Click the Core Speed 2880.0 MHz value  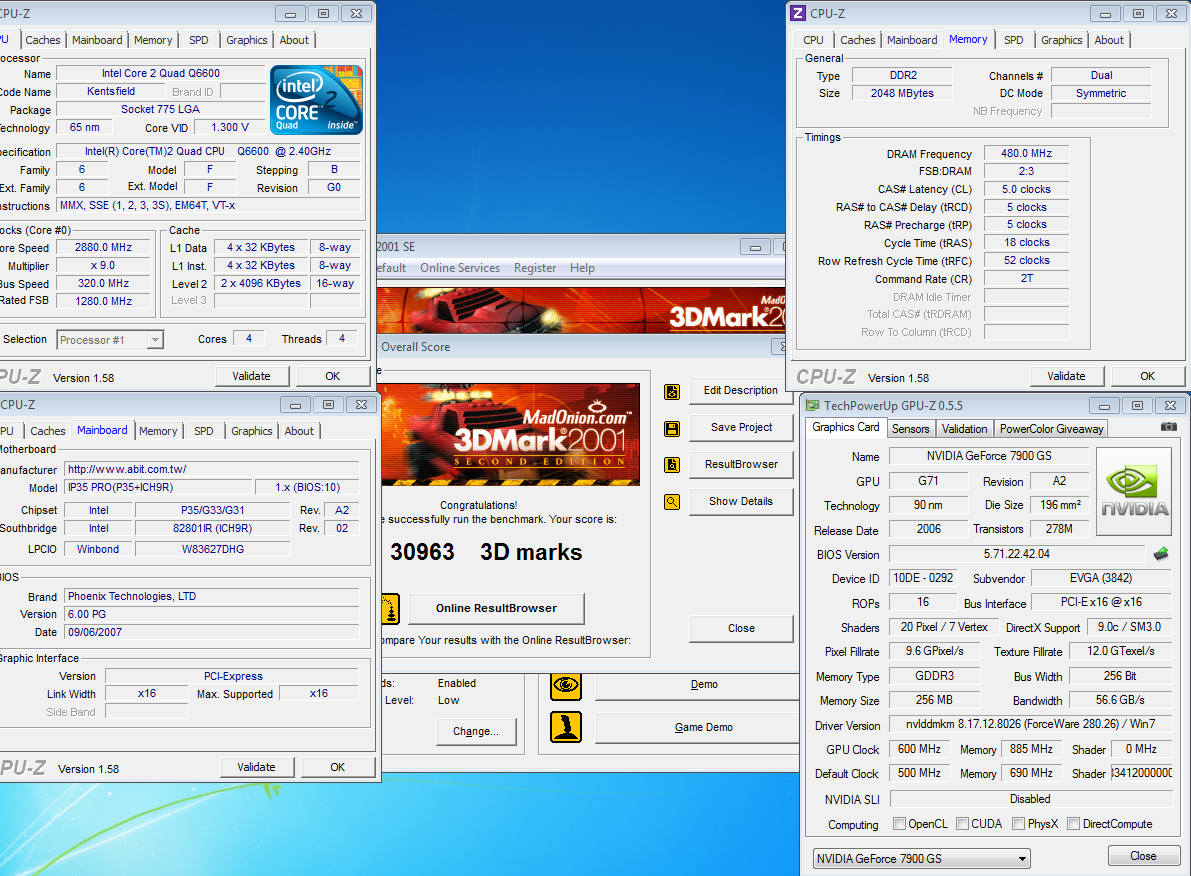[103, 248]
